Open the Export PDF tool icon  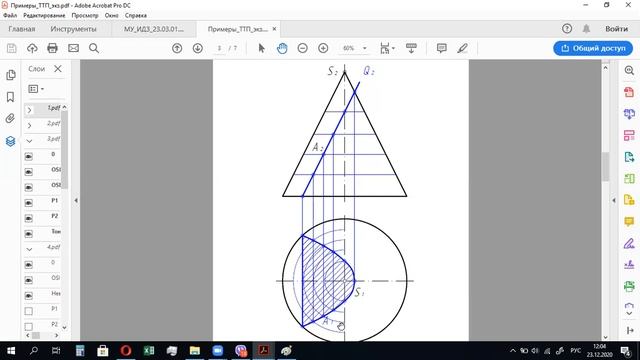pyautogui.click(x=629, y=157)
